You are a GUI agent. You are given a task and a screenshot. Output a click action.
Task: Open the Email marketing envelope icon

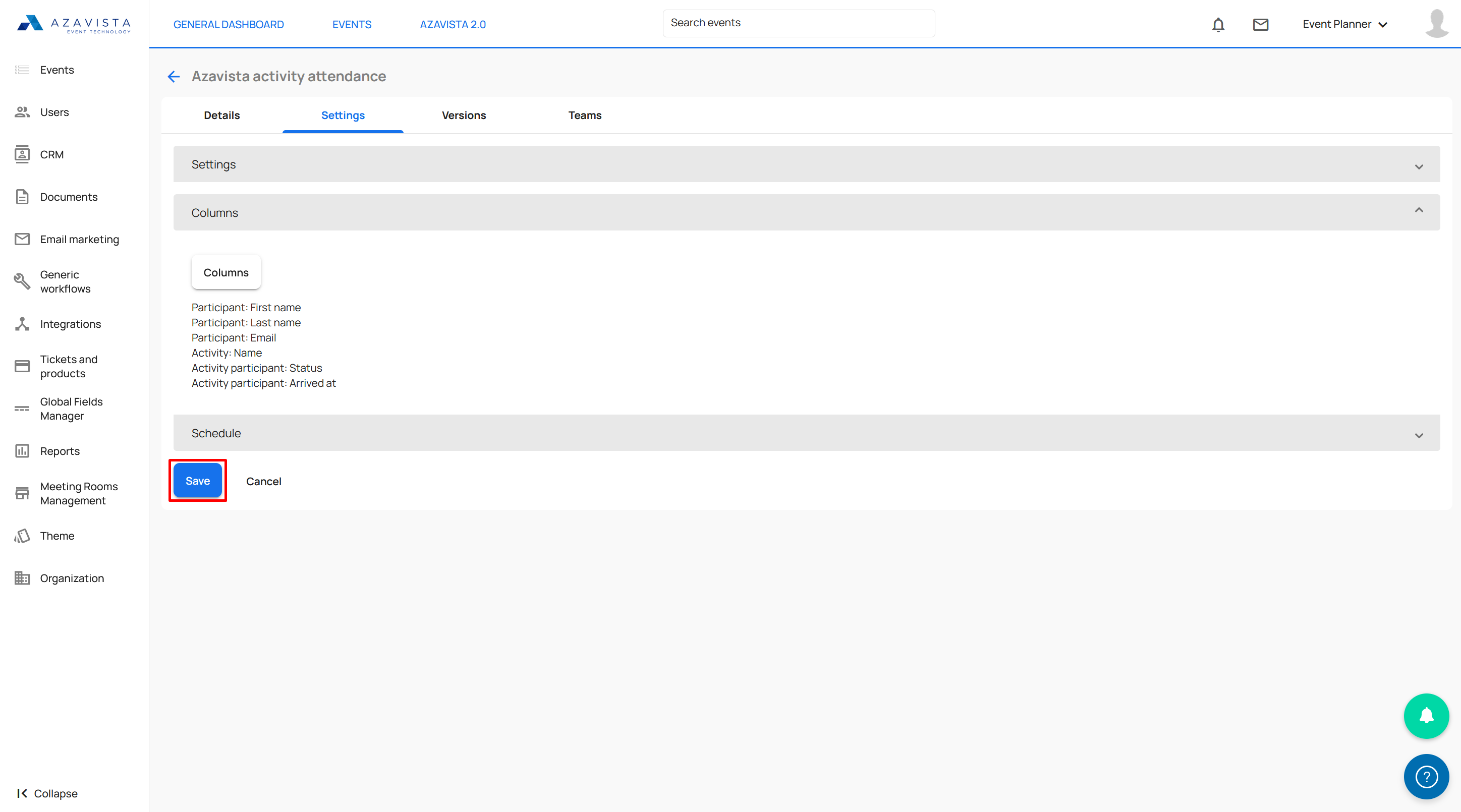point(22,239)
